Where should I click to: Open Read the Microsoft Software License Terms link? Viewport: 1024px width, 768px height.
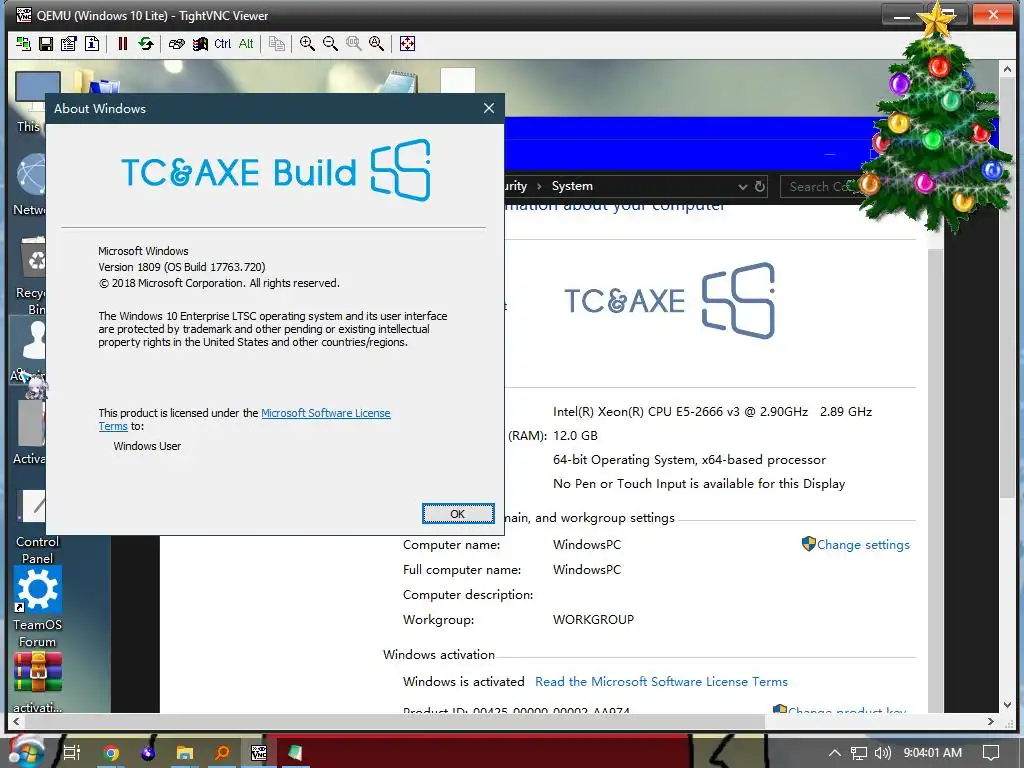(661, 682)
